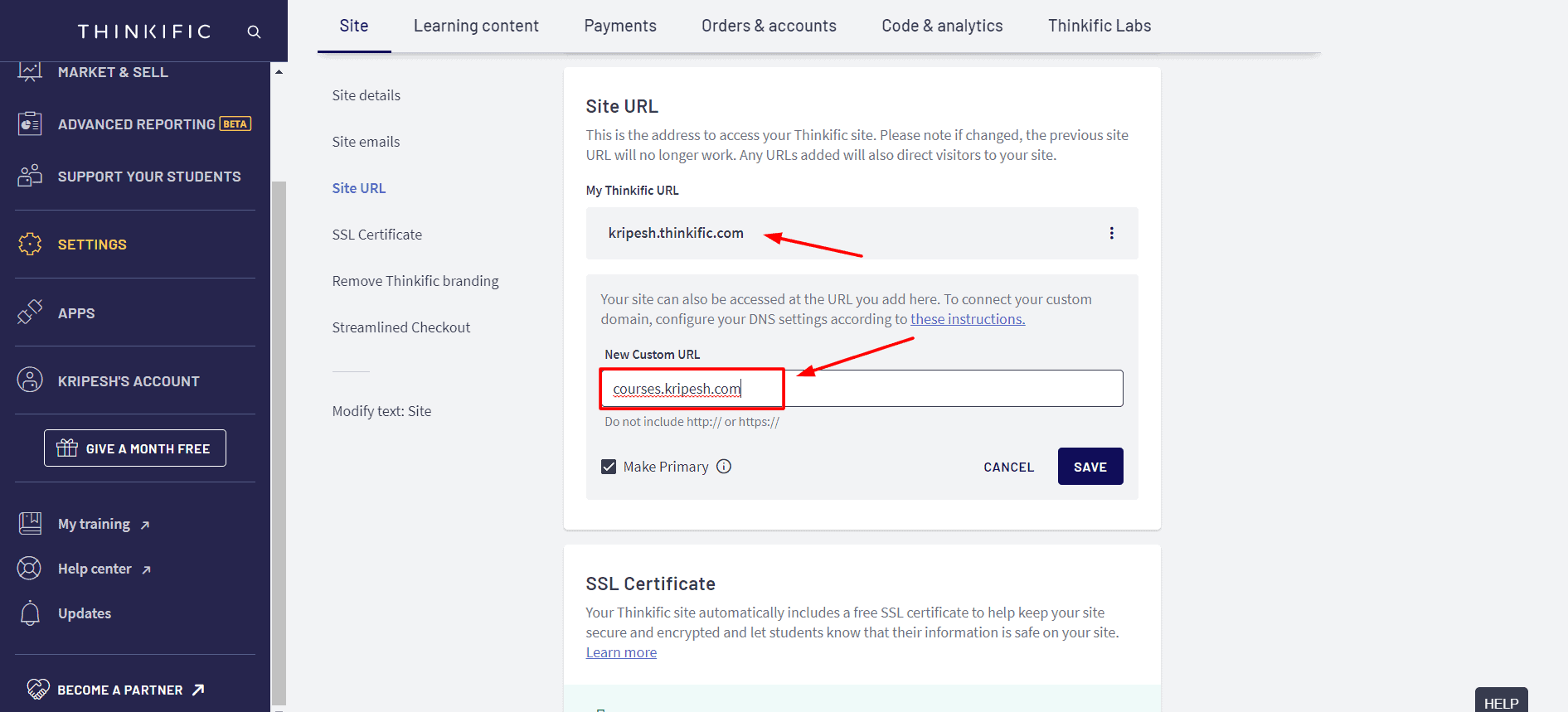Click Give a Month Free button
This screenshot has height=712, width=1568.
pyautogui.click(x=135, y=448)
